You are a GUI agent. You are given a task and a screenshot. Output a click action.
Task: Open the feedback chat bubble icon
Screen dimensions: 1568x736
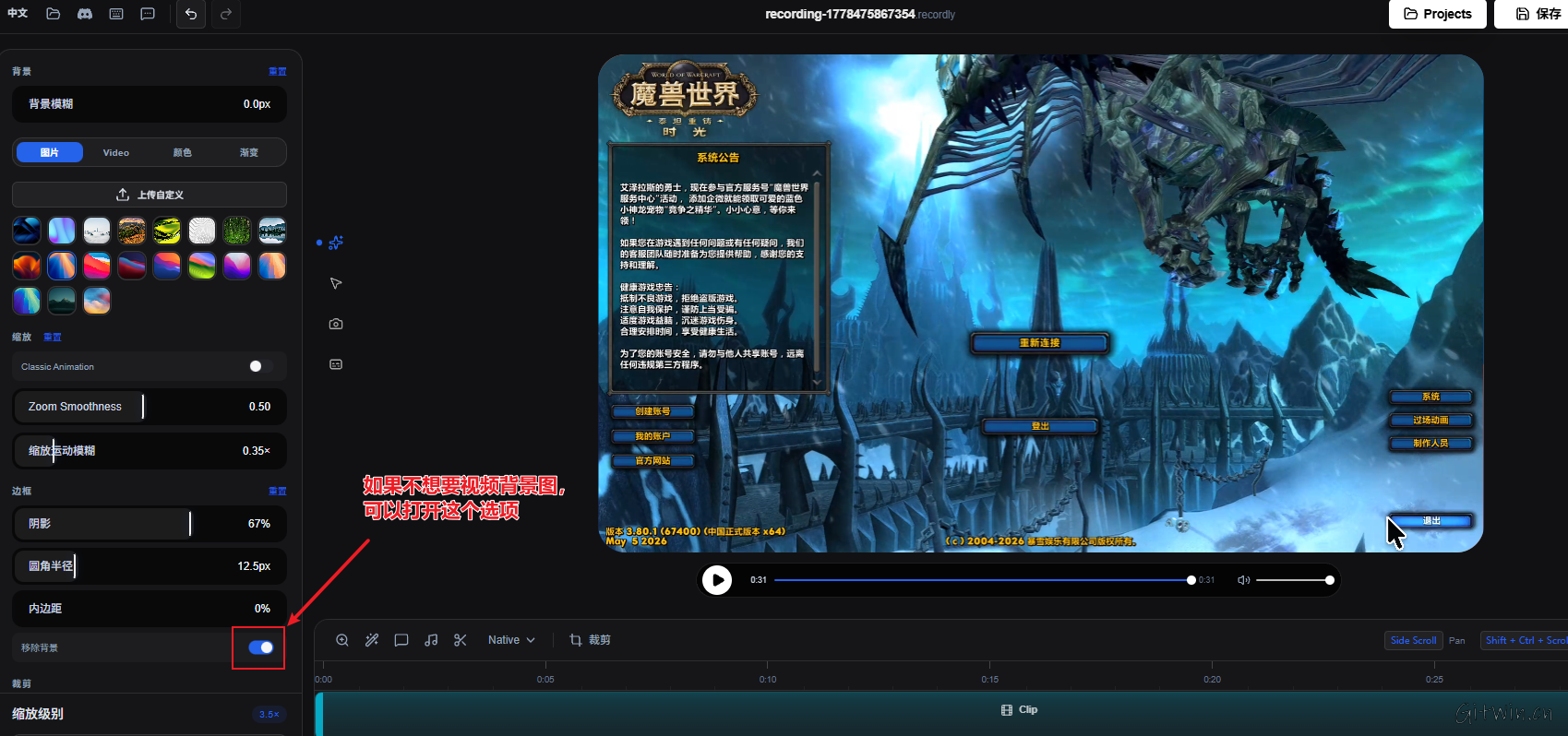click(x=148, y=14)
